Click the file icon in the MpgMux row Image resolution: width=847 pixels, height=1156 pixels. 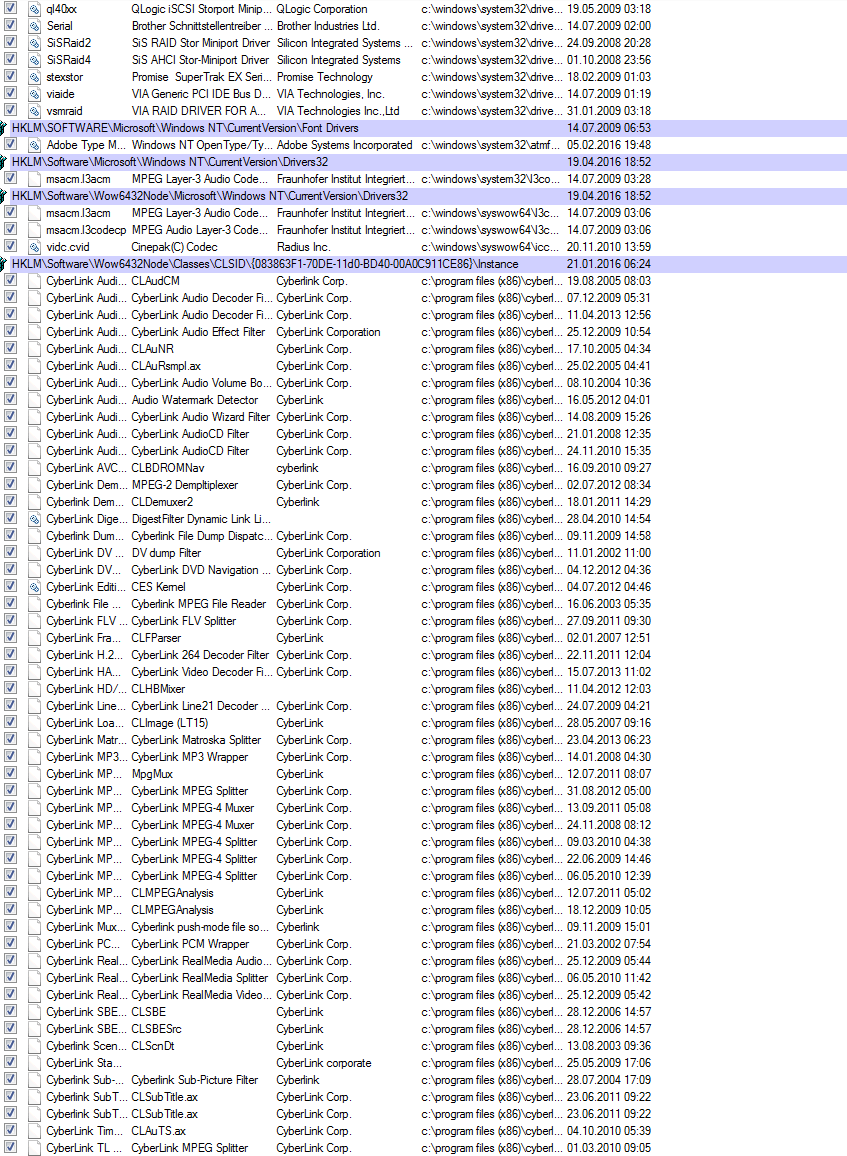[x=34, y=774]
